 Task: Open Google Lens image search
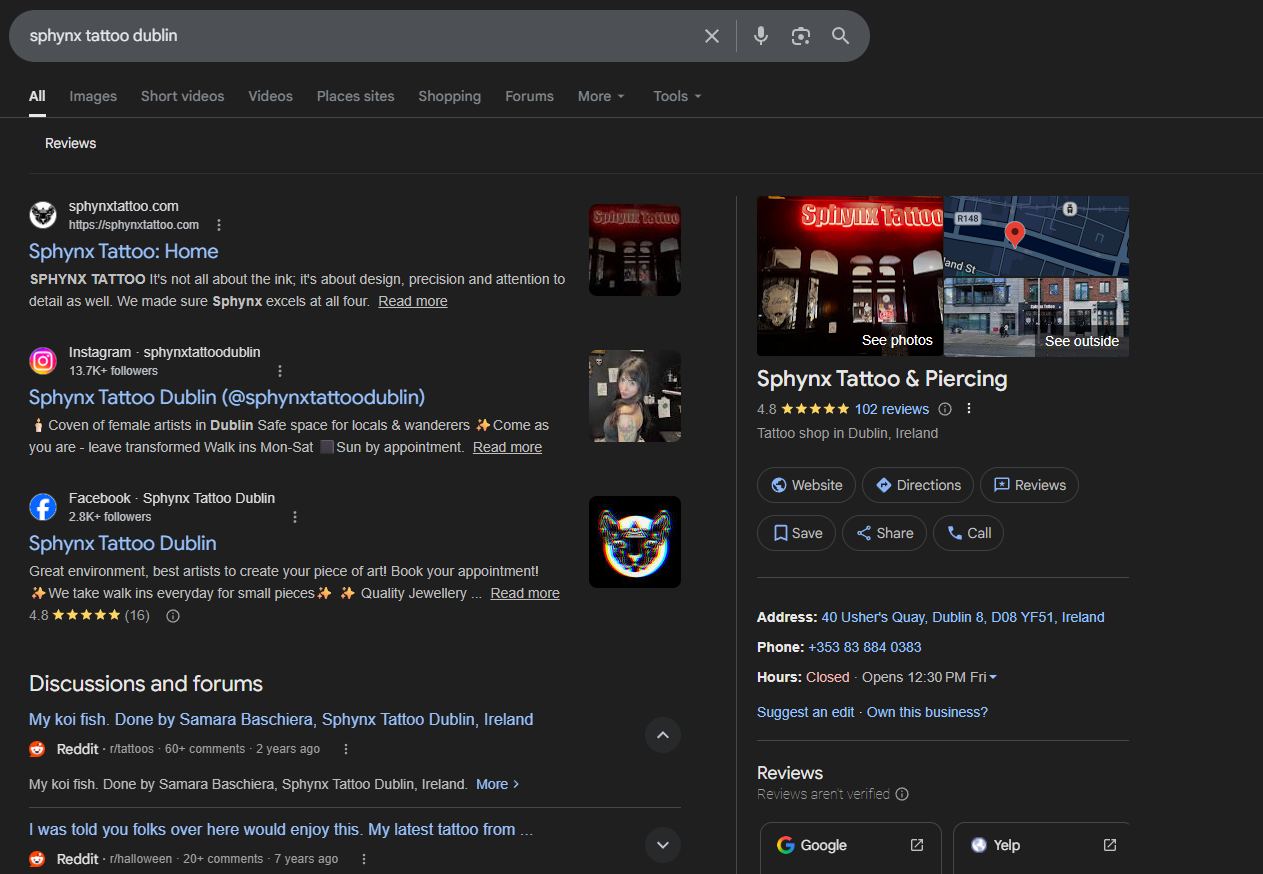[x=800, y=35]
